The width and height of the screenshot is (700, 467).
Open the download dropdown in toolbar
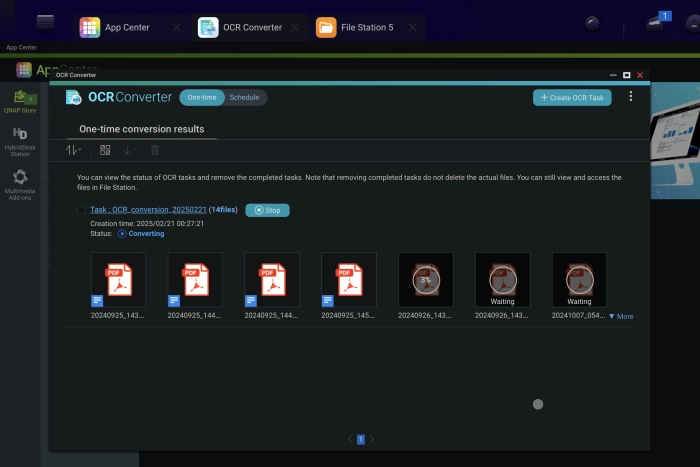(129, 150)
